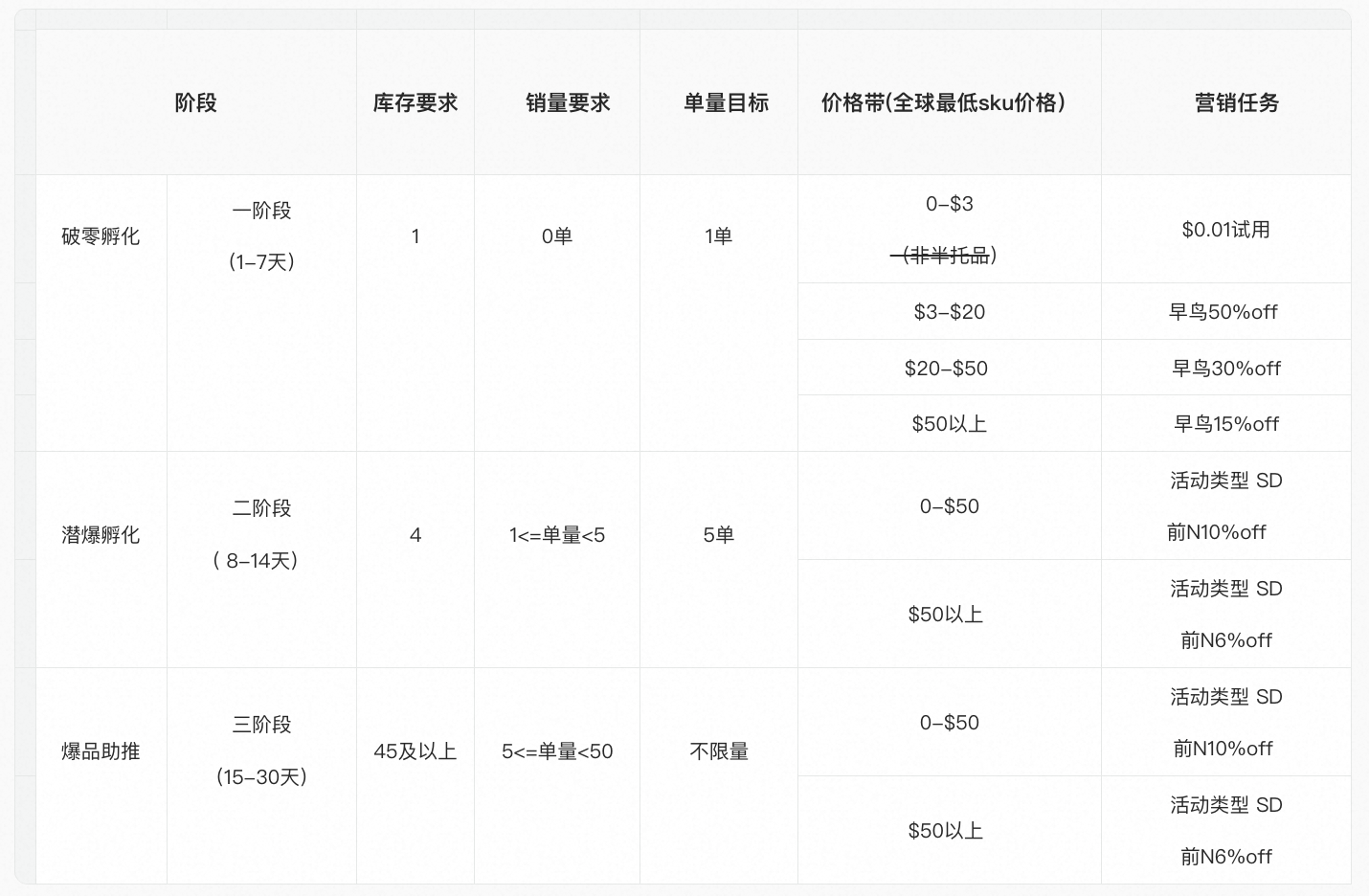Click the 早鸟50%off cell
This screenshot has width=1369, height=896.
click(x=1223, y=311)
